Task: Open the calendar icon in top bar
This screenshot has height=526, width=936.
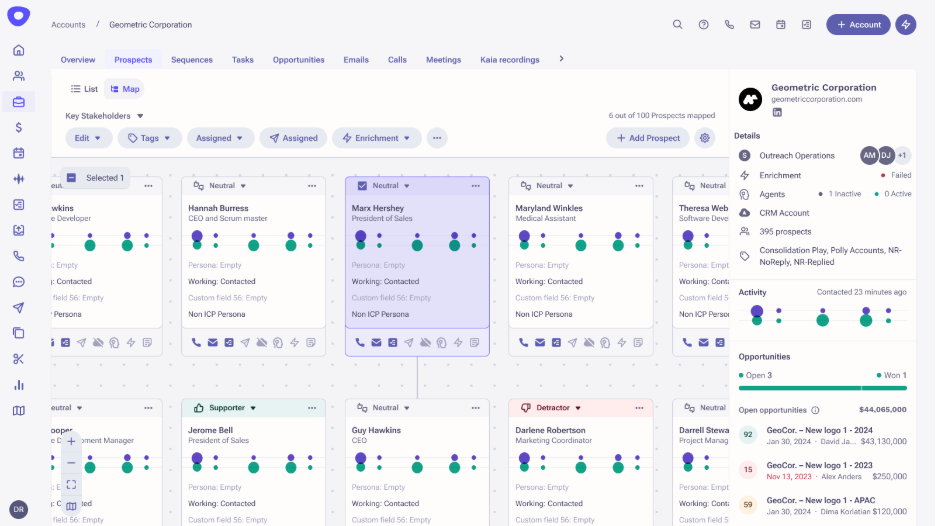Action: [780, 24]
